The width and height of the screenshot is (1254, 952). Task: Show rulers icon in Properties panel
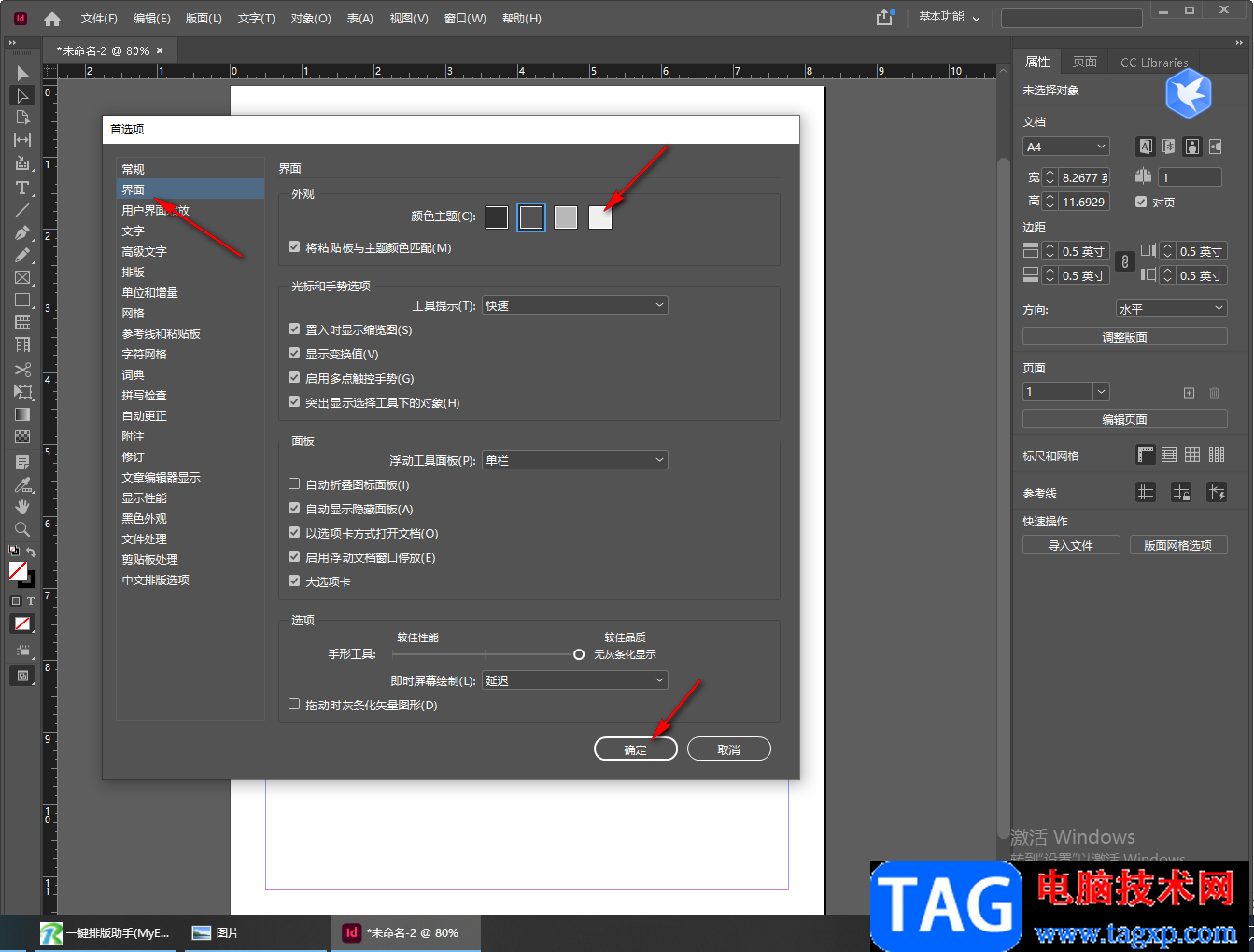1146,455
